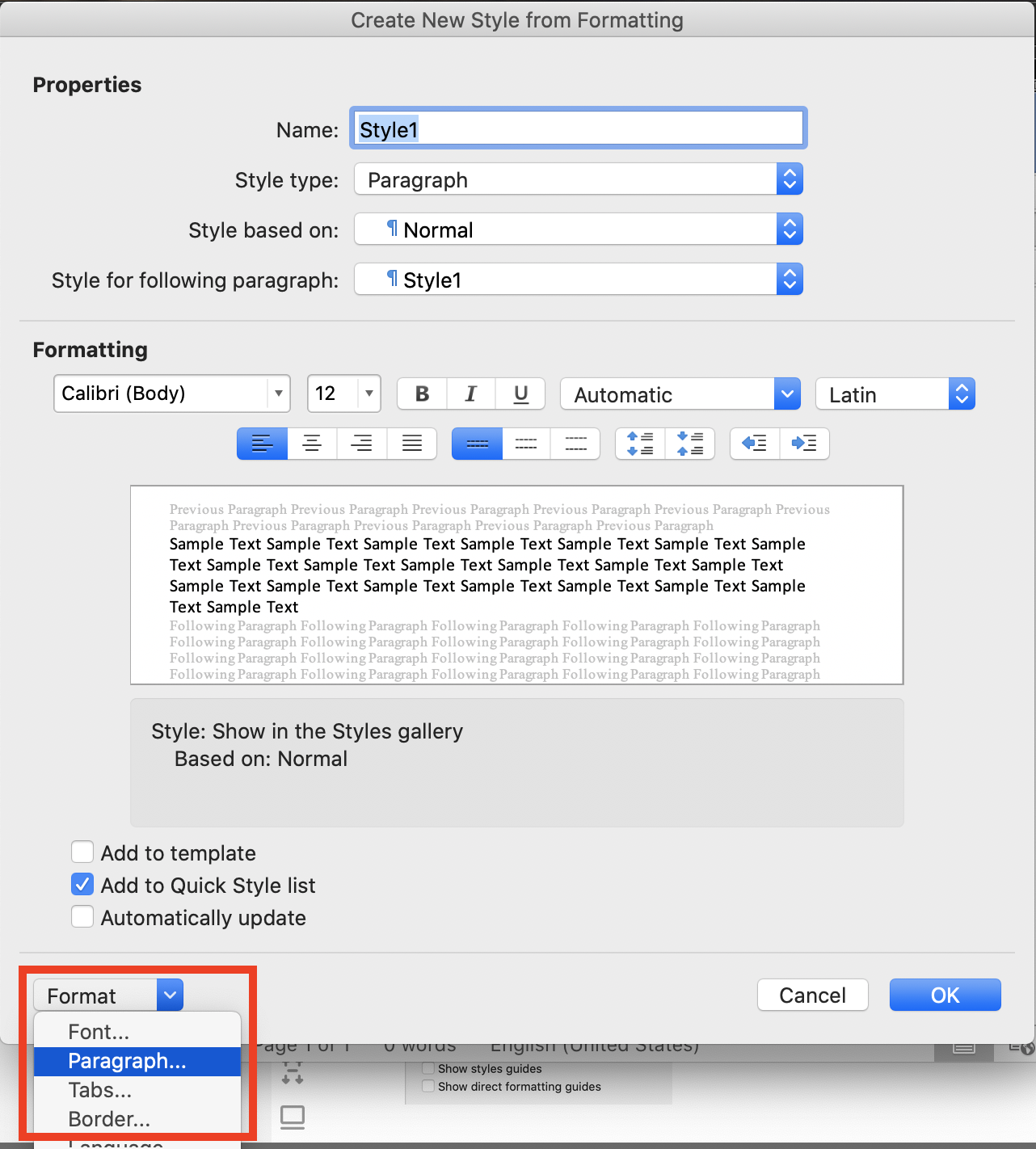Set single line spacing
This screenshot has width=1036, height=1149.
pyautogui.click(x=477, y=444)
